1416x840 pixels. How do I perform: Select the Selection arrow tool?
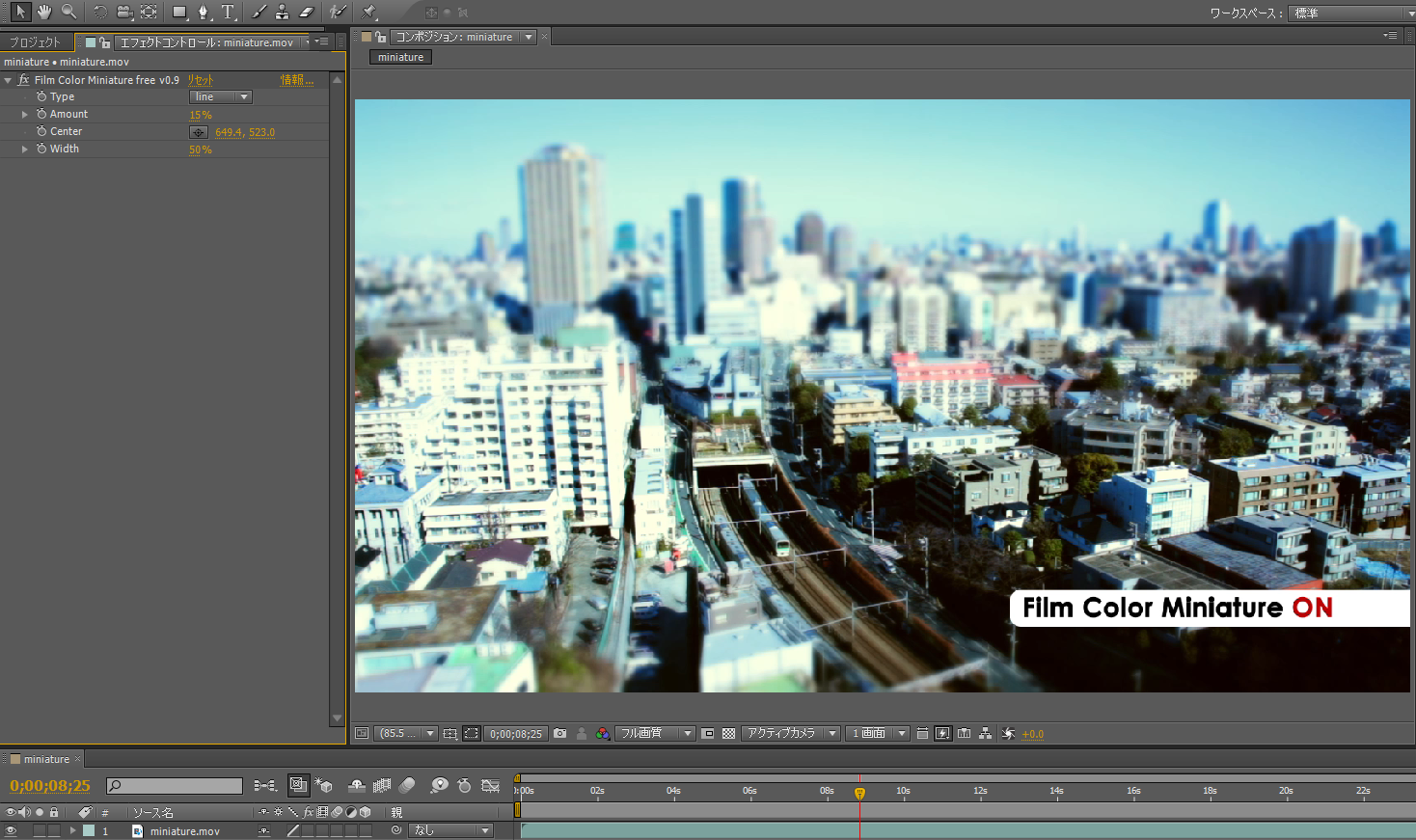coord(20,12)
